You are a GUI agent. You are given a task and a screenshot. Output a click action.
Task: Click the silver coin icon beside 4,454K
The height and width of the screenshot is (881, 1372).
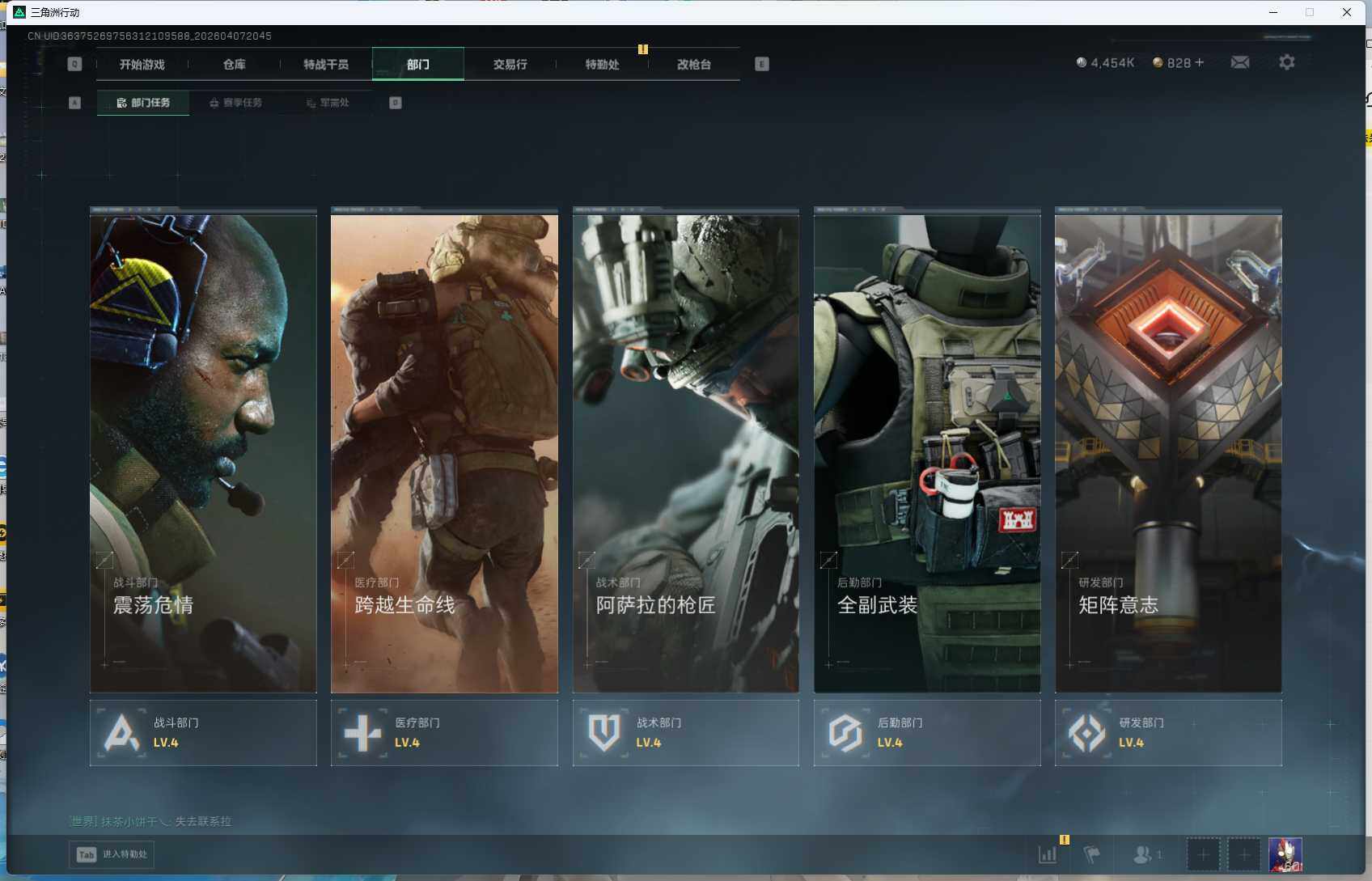coord(1082,62)
